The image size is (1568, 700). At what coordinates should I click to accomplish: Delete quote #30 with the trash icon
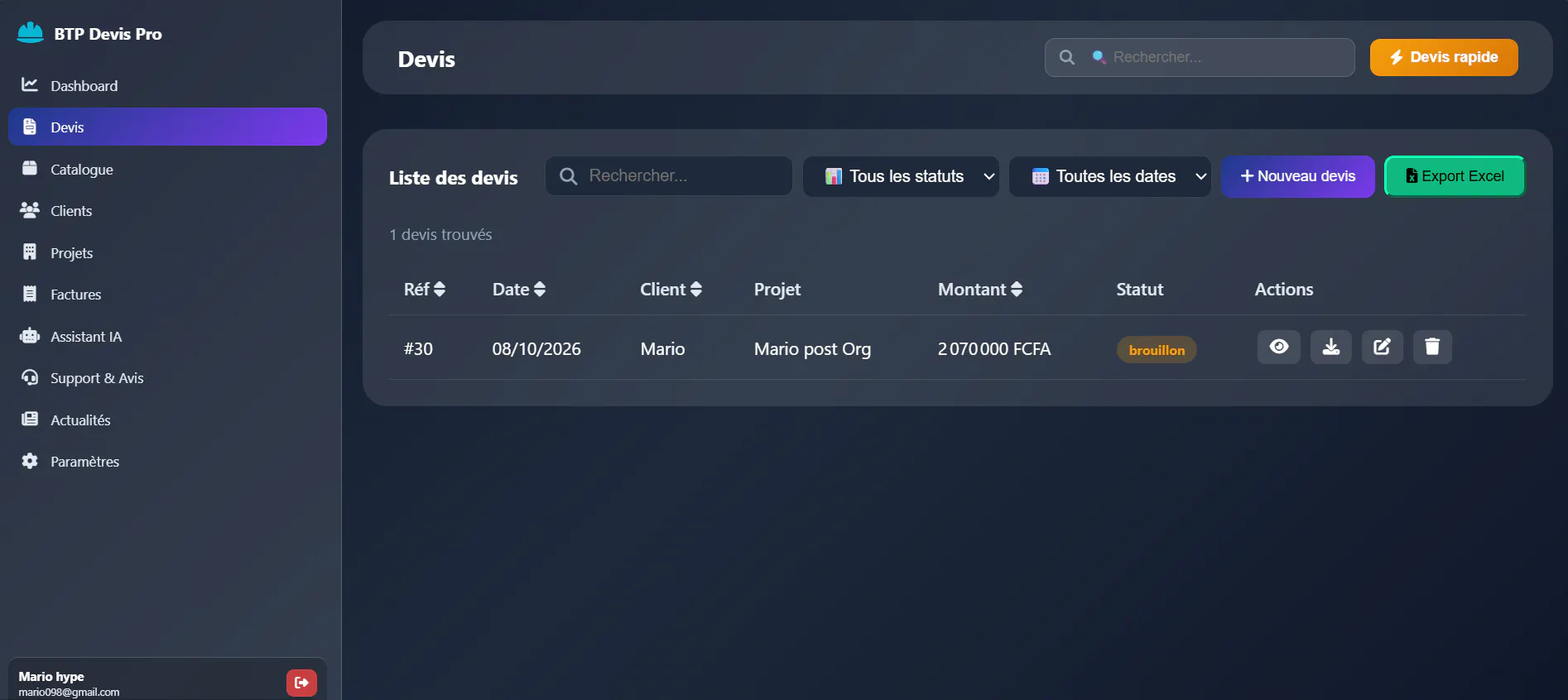(x=1432, y=347)
